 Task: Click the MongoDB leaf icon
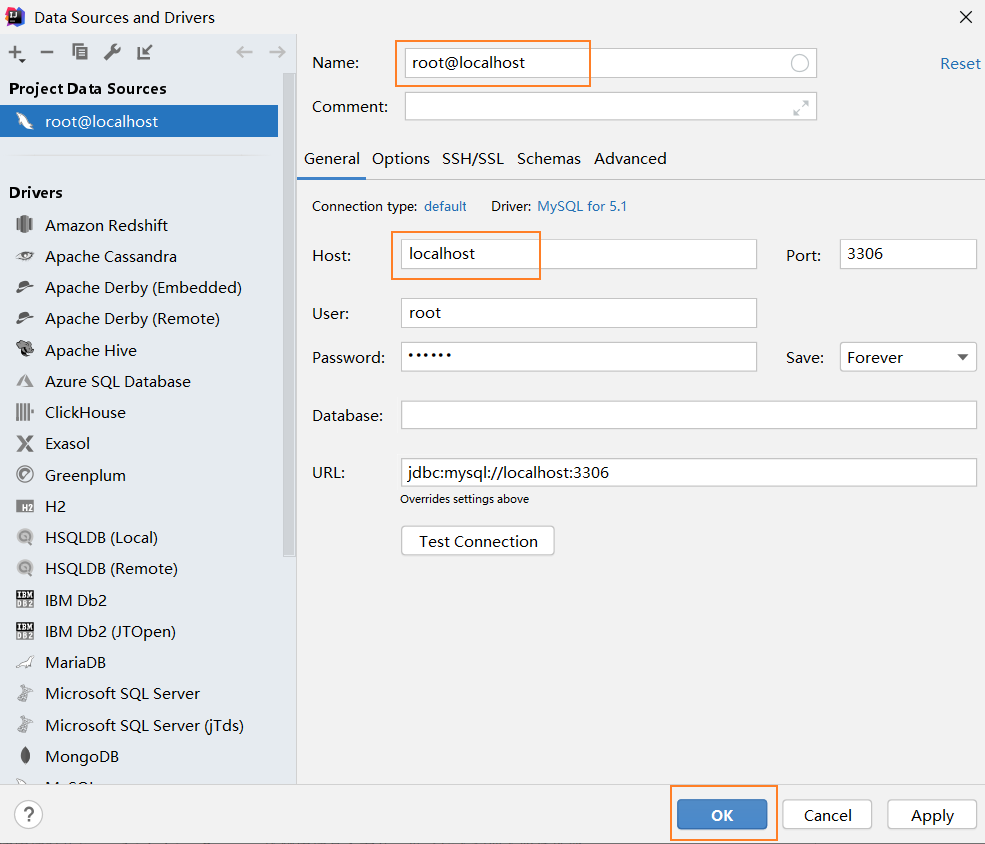(25, 755)
